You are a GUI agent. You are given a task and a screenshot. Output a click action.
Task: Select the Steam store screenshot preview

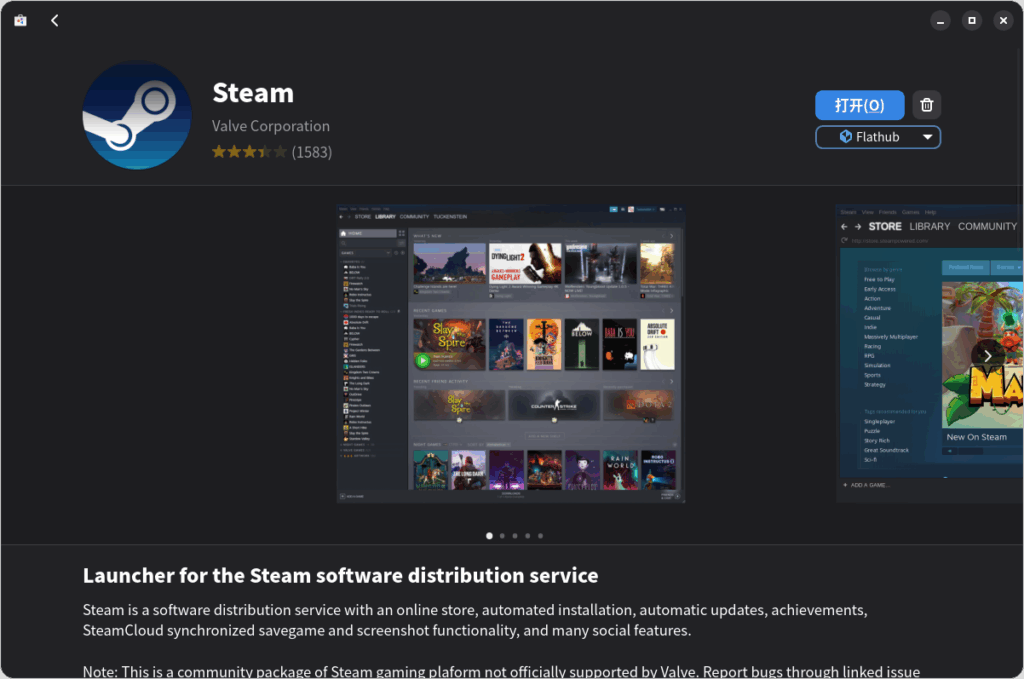pyautogui.click(x=930, y=354)
